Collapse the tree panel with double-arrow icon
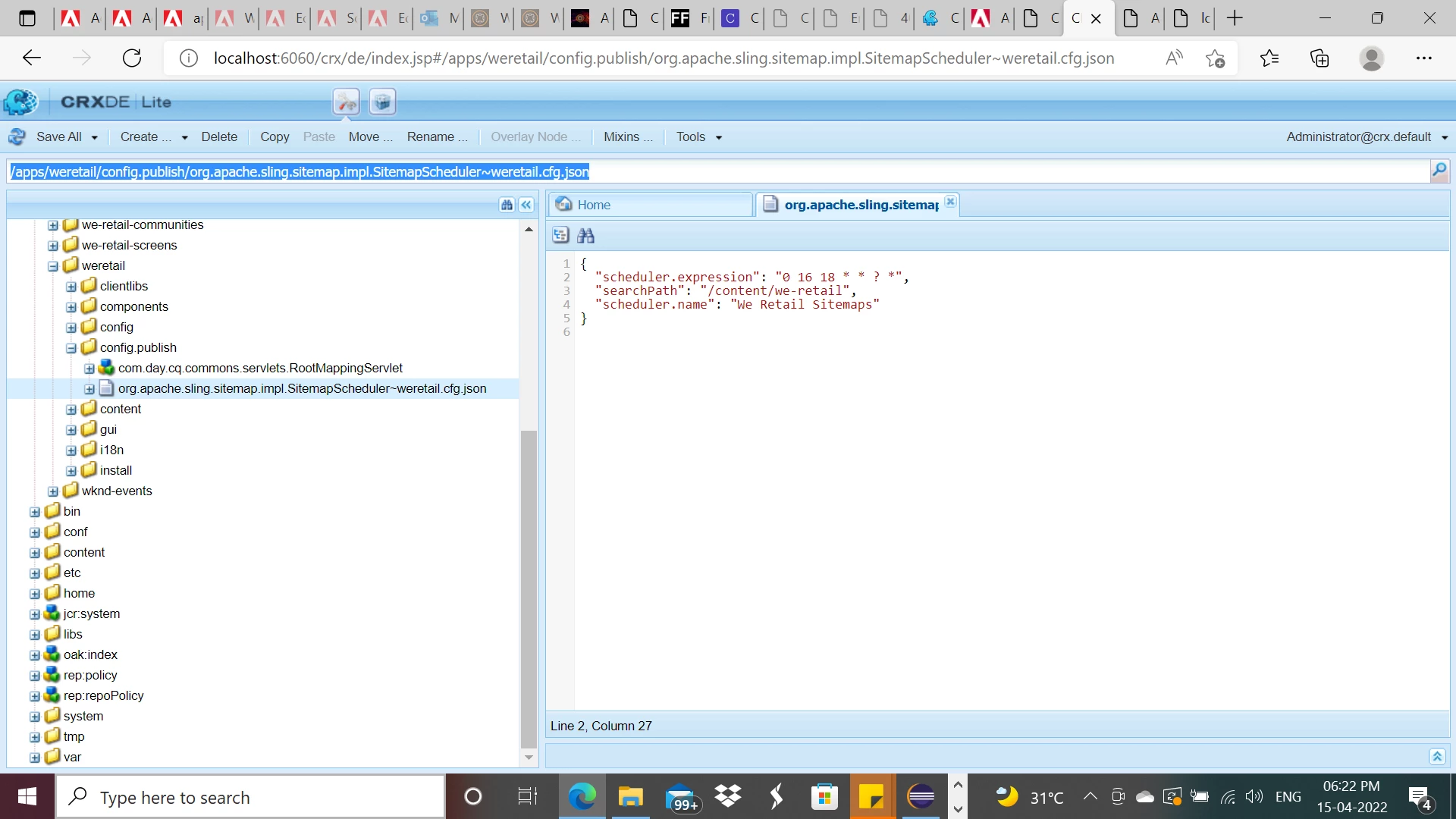The width and height of the screenshot is (1456, 819). [x=526, y=205]
